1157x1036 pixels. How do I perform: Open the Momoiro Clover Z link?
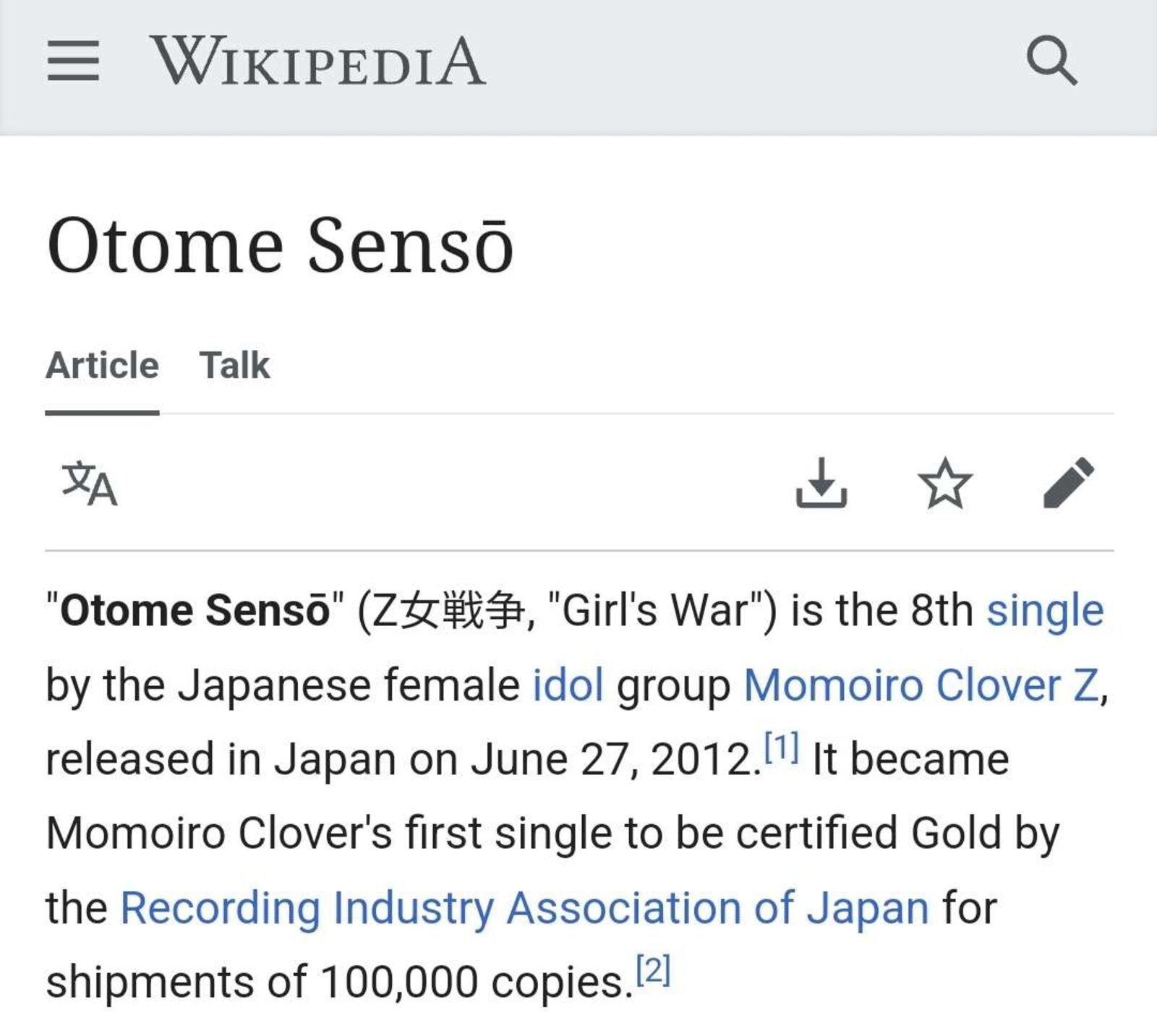point(921,685)
